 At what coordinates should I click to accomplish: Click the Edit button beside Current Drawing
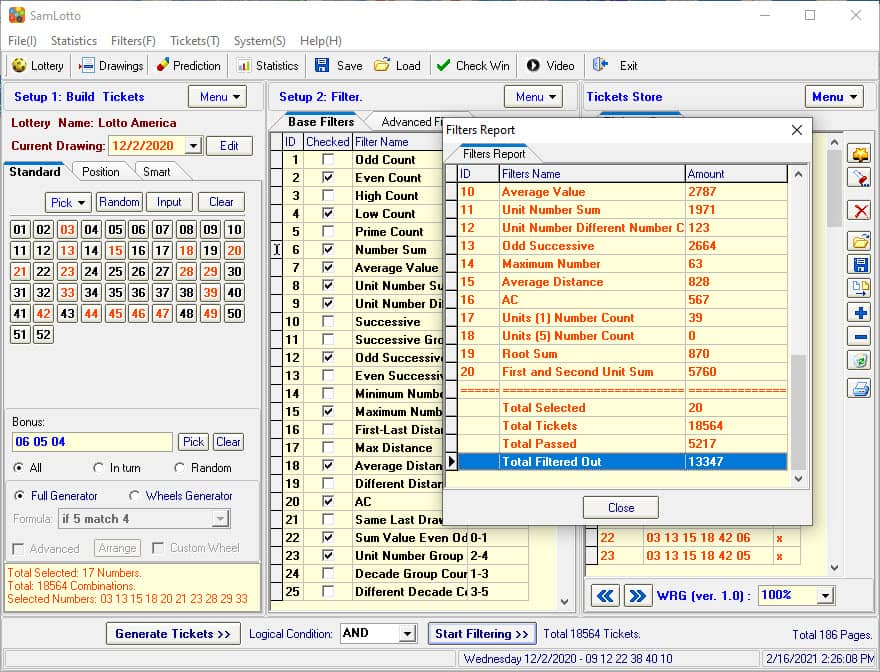tap(229, 146)
